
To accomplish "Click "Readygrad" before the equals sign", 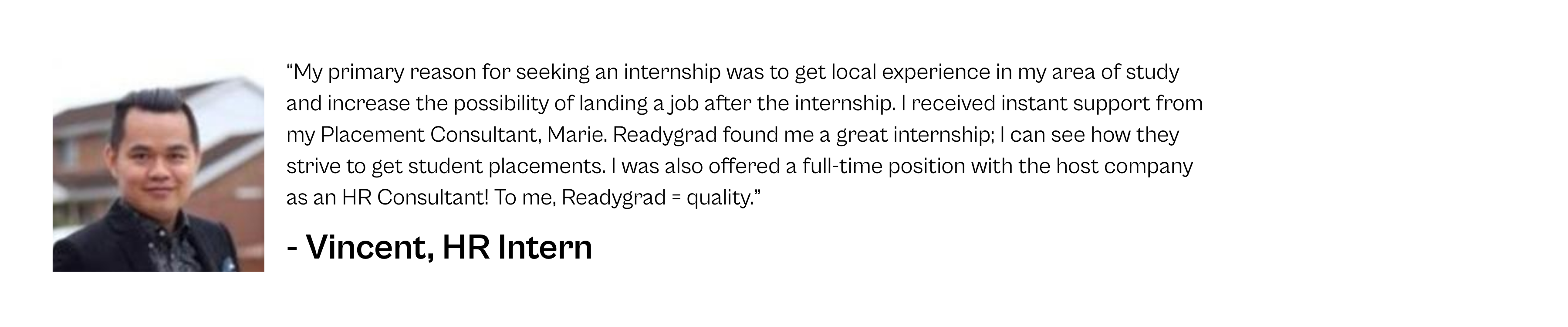I will (613, 198).
